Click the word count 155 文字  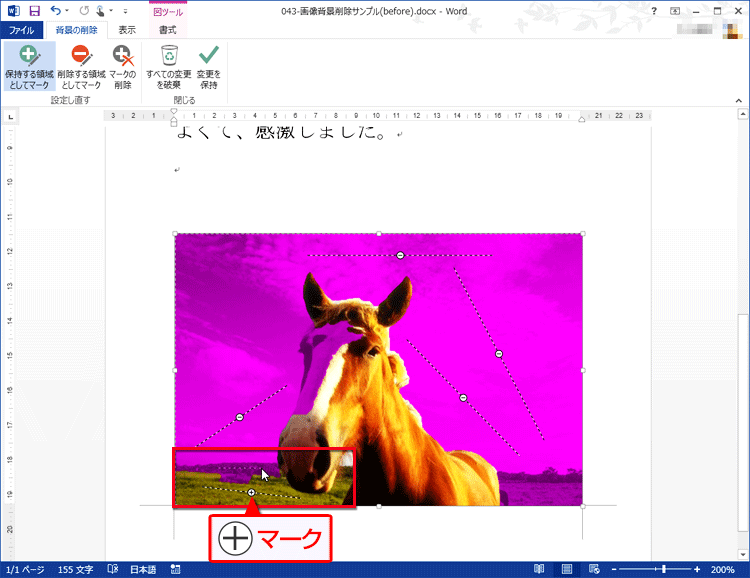(x=76, y=569)
